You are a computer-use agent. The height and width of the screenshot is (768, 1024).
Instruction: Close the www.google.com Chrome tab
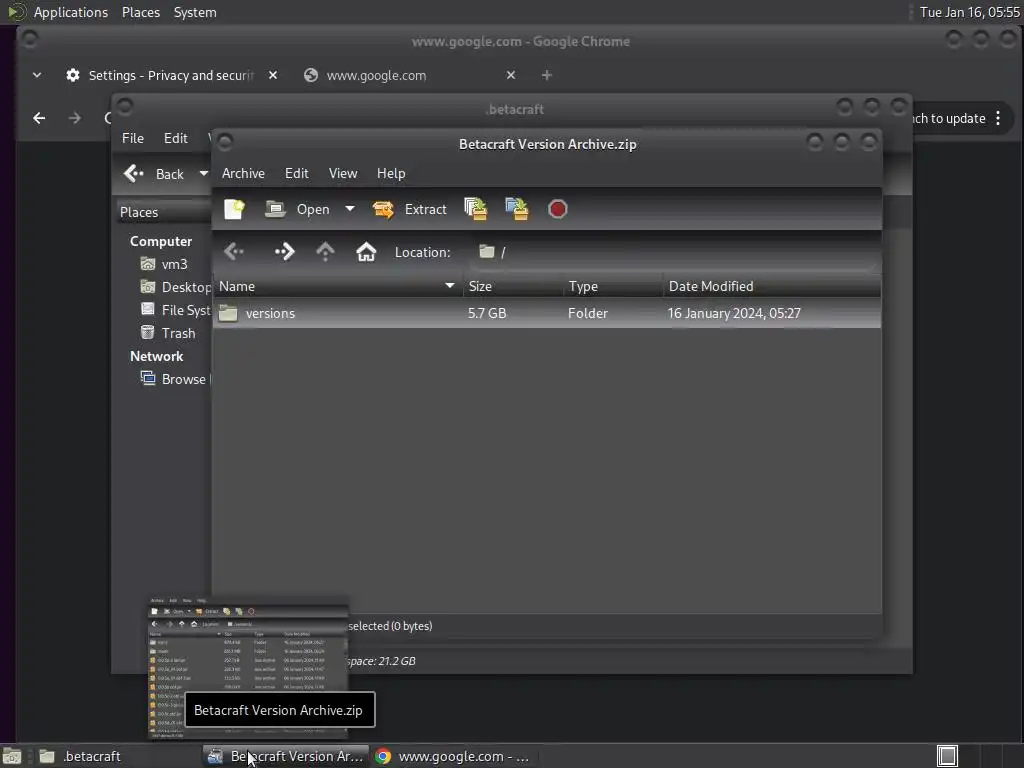[x=511, y=75]
